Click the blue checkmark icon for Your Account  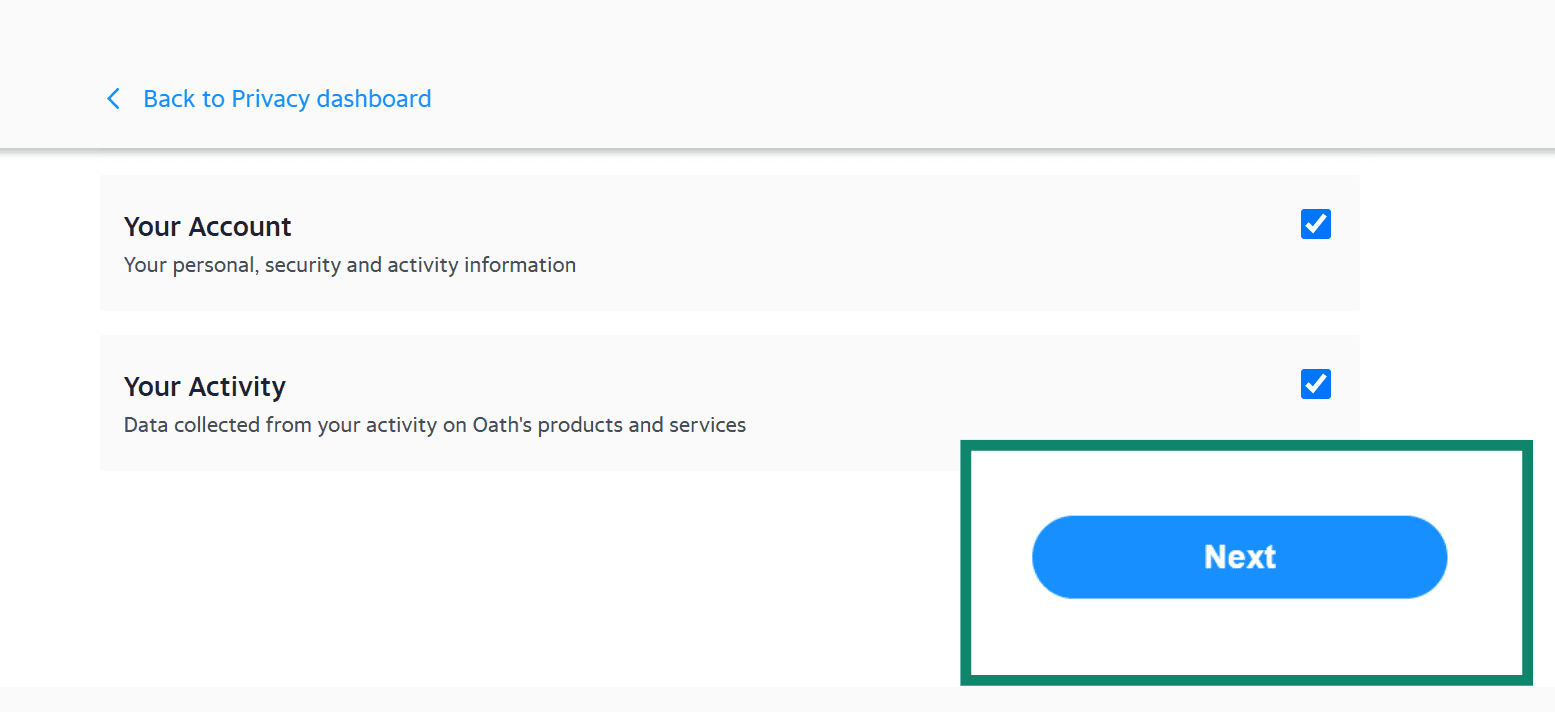click(1316, 224)
